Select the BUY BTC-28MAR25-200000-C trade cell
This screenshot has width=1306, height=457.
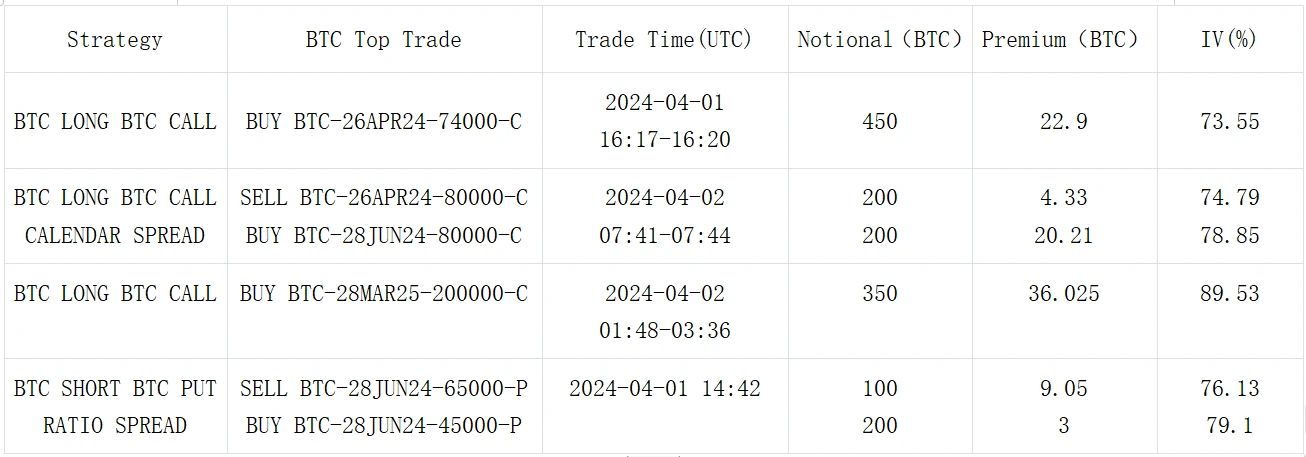pyautogui.click(x=384, y=294)
